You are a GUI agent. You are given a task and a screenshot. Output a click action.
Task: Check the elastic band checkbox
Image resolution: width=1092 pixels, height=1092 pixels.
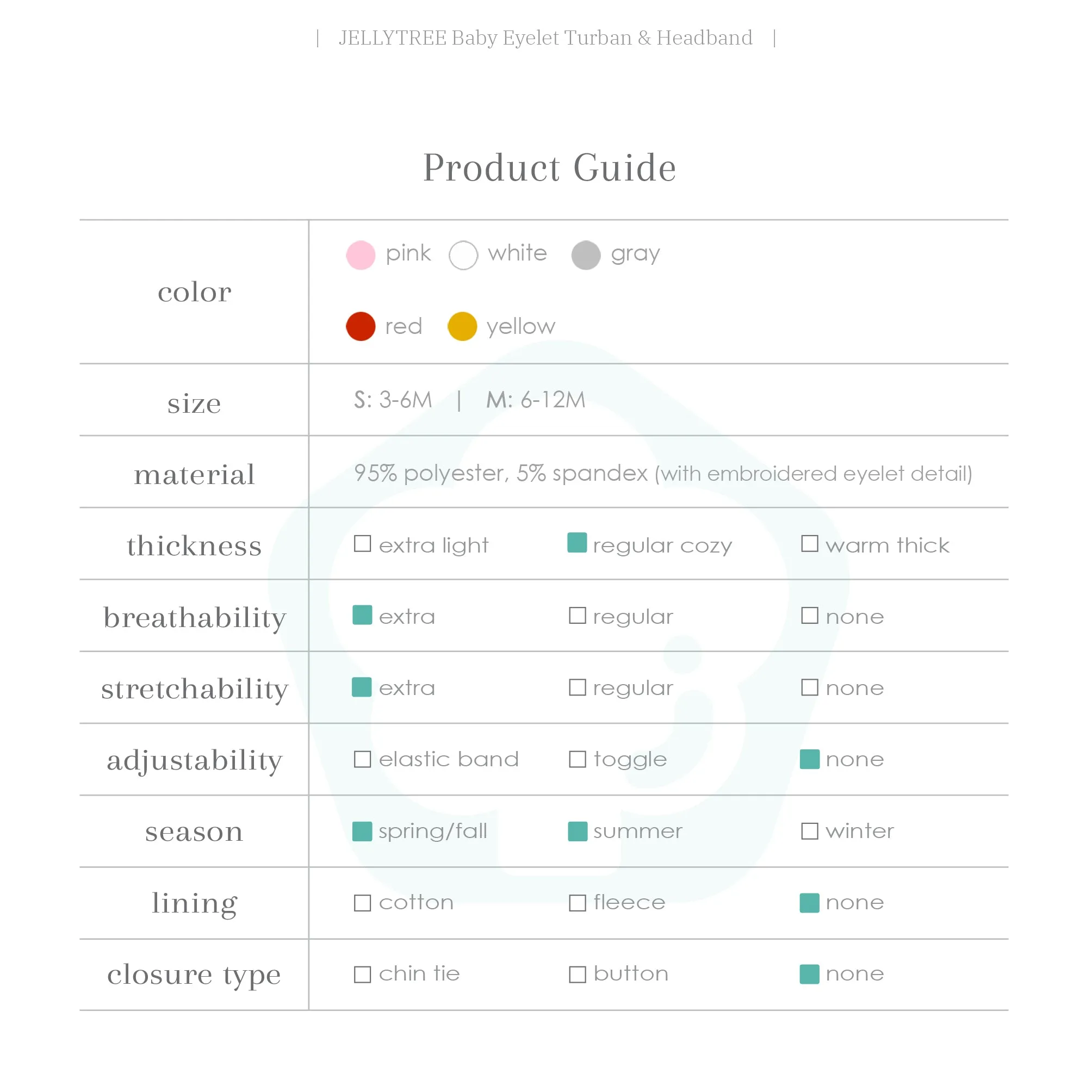point(362,759)
